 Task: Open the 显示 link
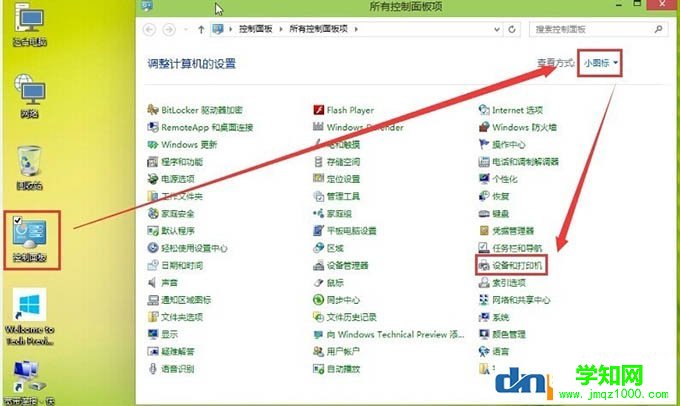(170, 334)
